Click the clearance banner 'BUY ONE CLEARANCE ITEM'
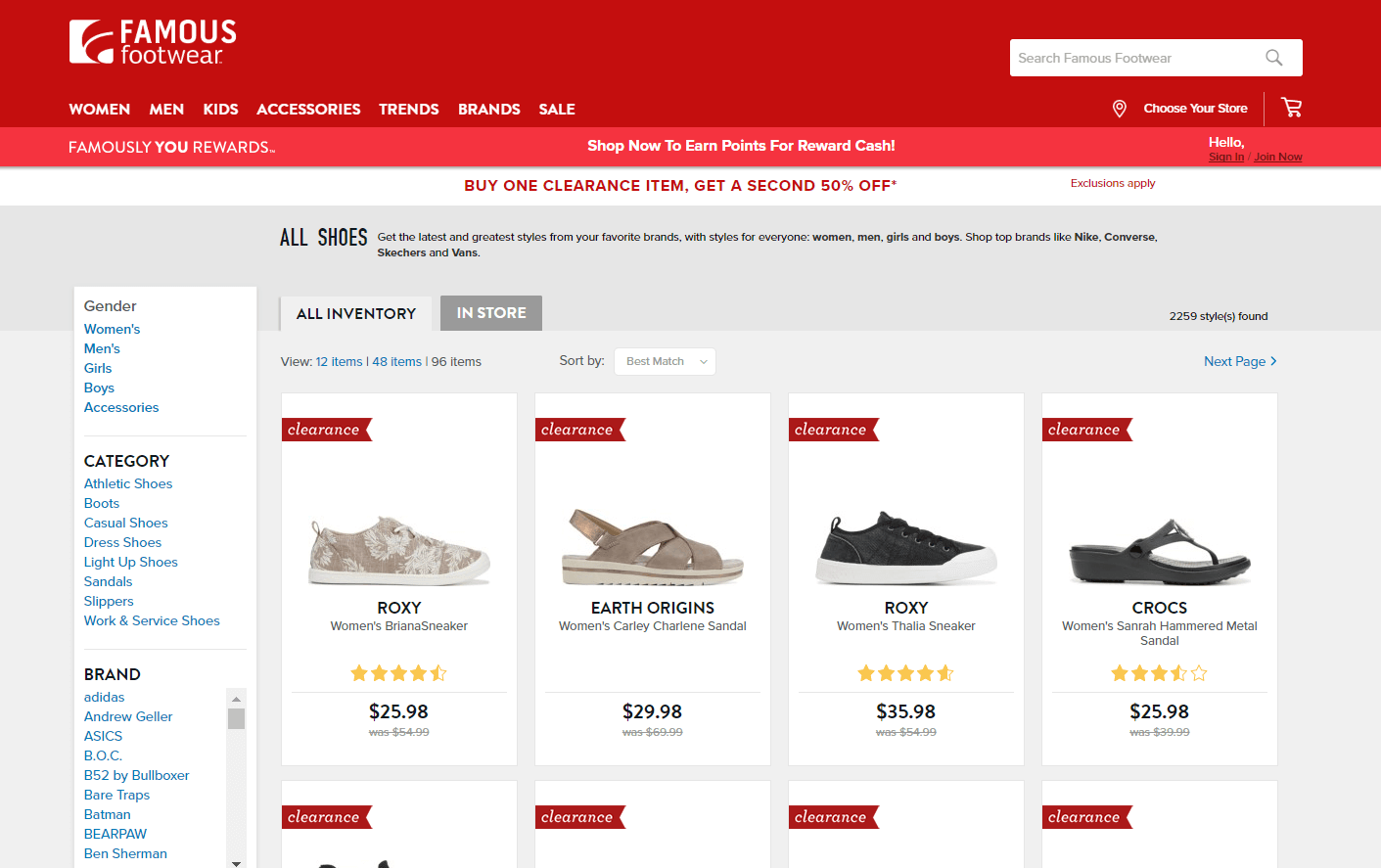1381x868 pixels. pos(680,186)
